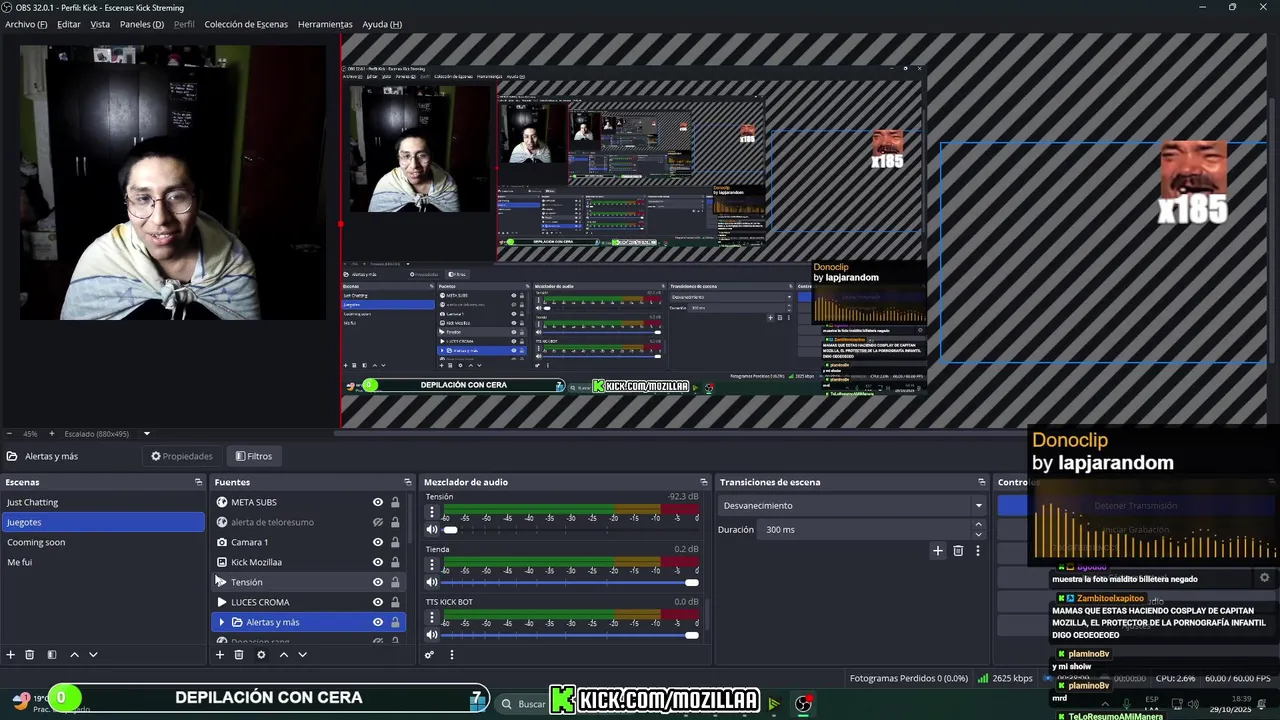The height and width of the screenshot is (720, 1280).
Task: Open preview scaling Escalado dropdown arrow
Action: coord(146,434)
